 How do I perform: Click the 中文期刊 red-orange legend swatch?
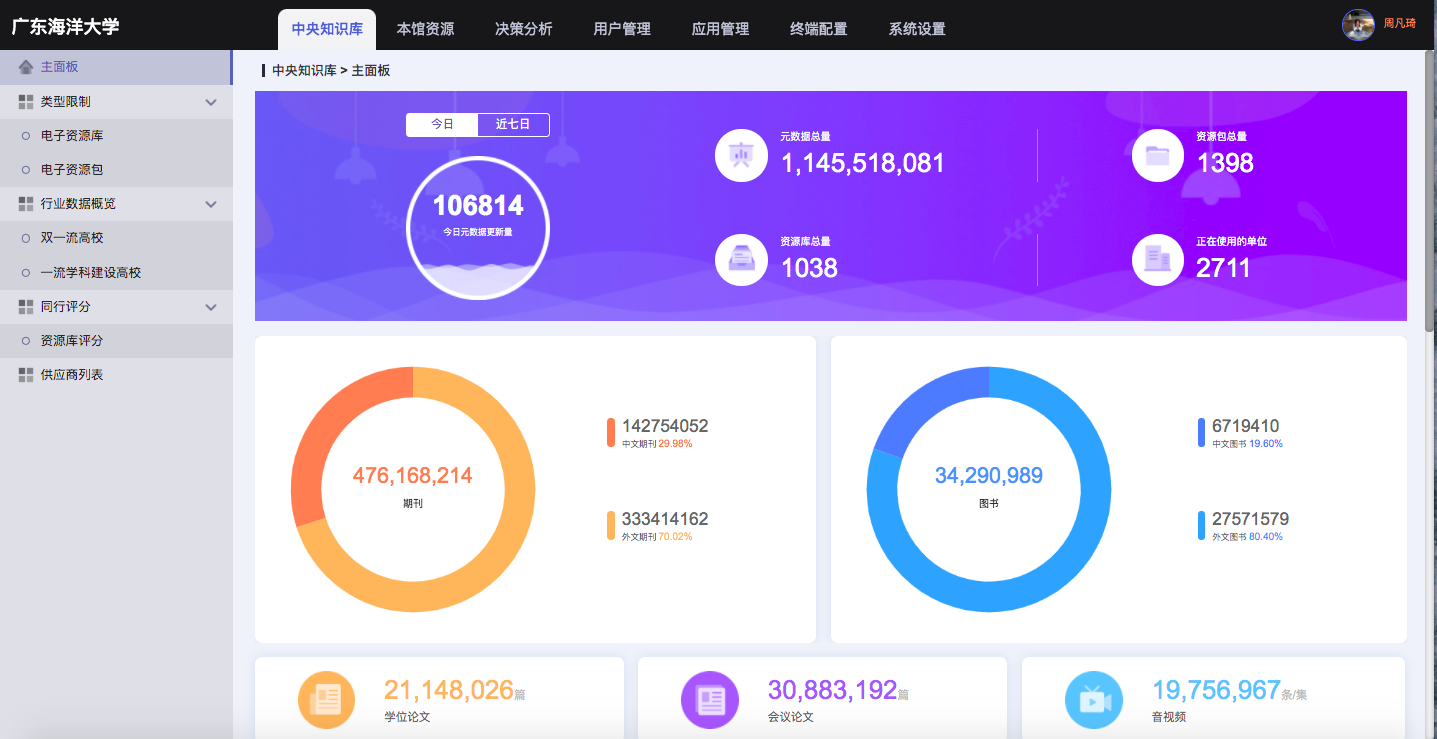[611, 432]
